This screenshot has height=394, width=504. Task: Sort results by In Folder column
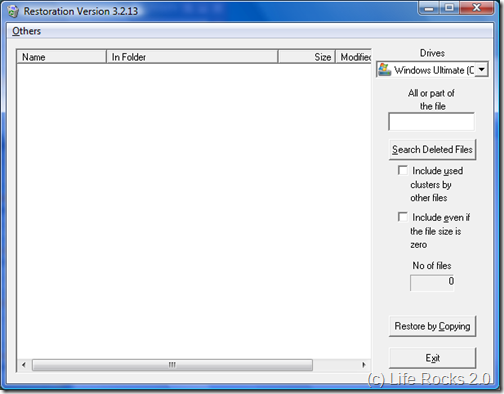(x=192, y=57)
